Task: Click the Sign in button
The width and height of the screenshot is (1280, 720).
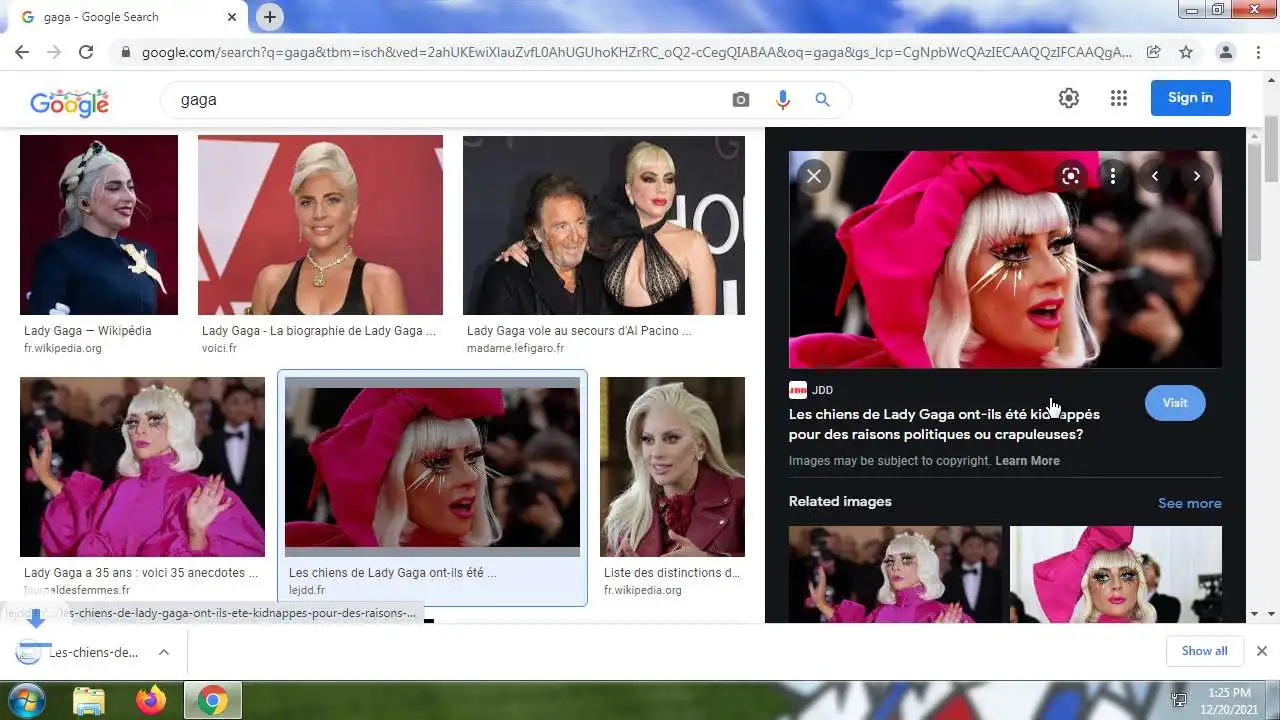Action: pos(1190,98)
